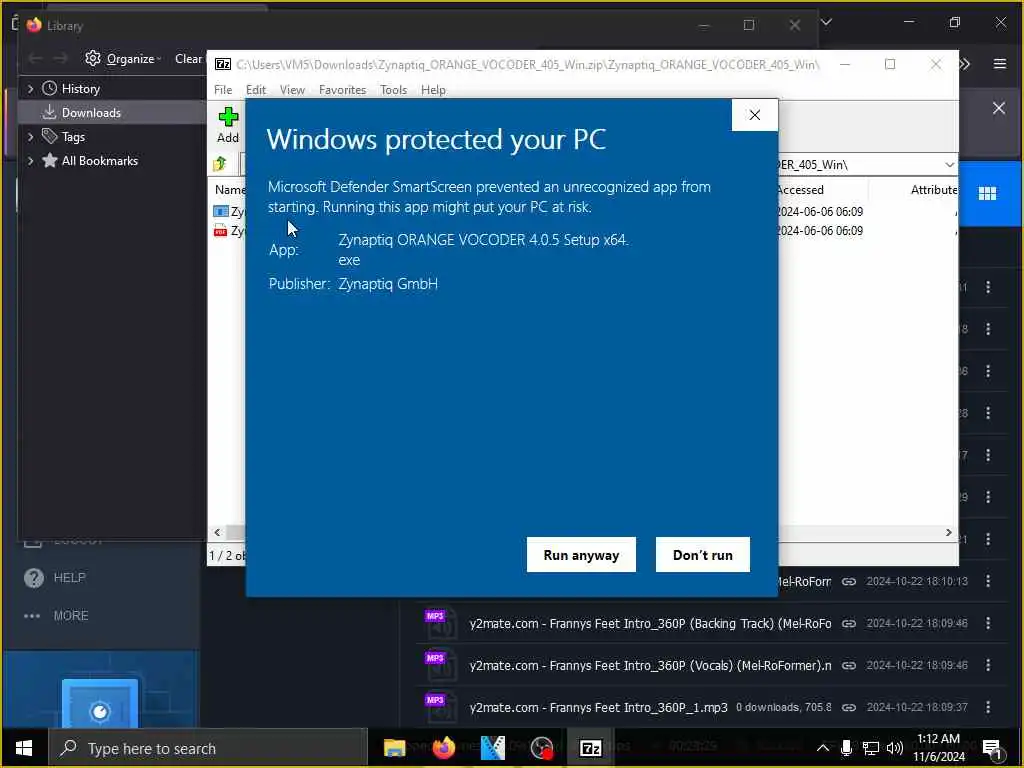Select the second accessed date 2024-06-06 06:09 row
The image size is (1024, 768).
click(820, 231)
